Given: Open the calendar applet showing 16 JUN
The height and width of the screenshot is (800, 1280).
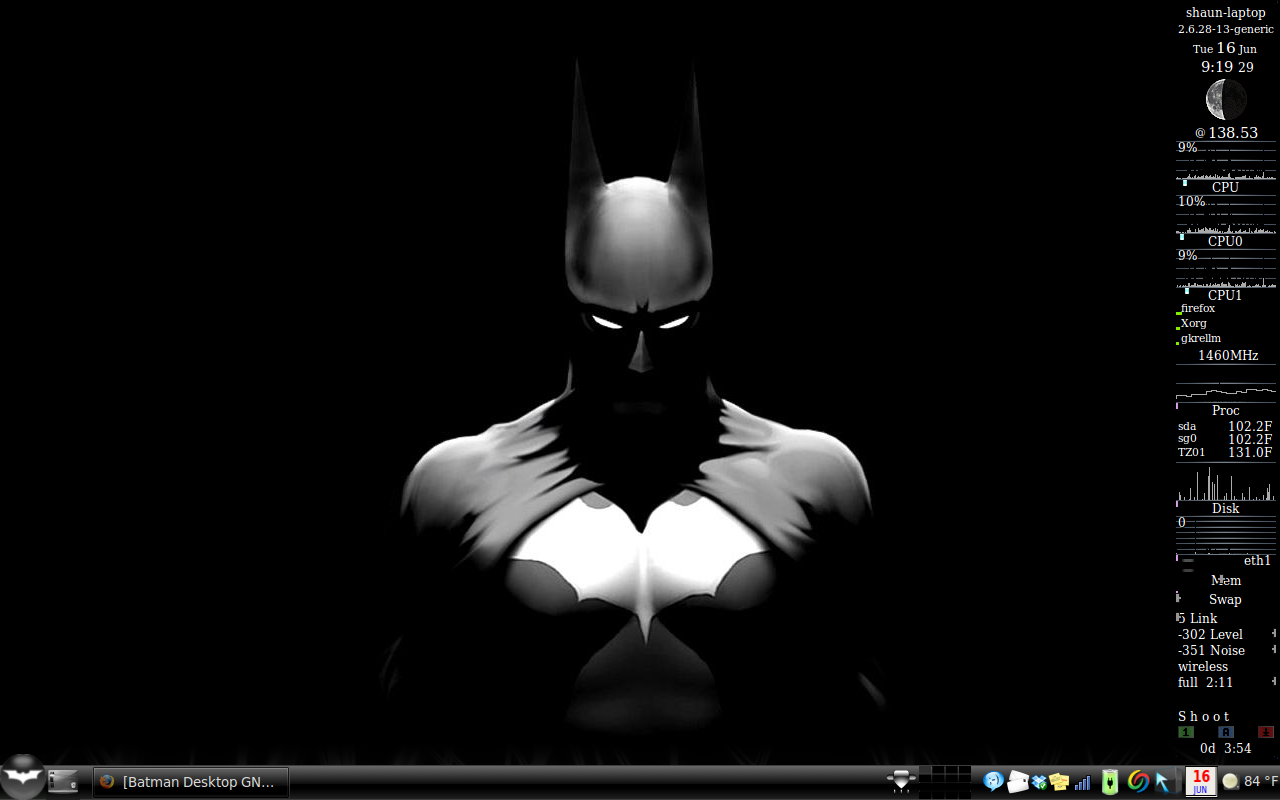Looking at the screenshot, I should (1201, 781).
